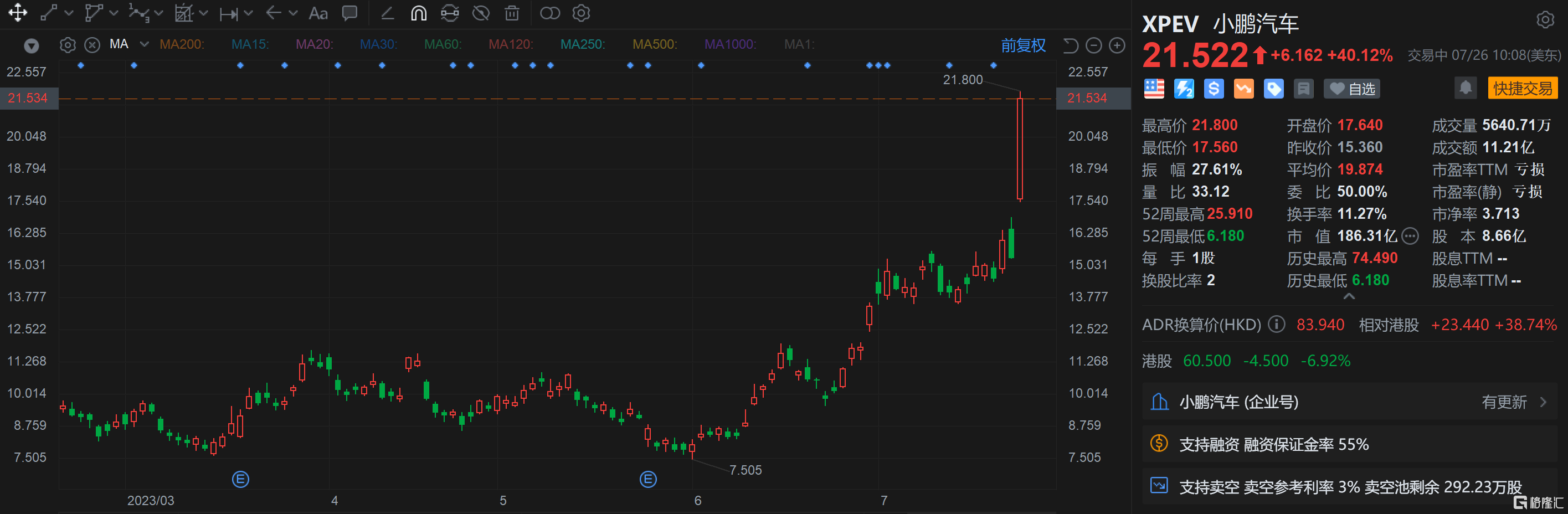The height and width of the screenshot is (514, 1568).
Task: Open margin financing 融资保证金率 55% row
Action: point(1349,445)
